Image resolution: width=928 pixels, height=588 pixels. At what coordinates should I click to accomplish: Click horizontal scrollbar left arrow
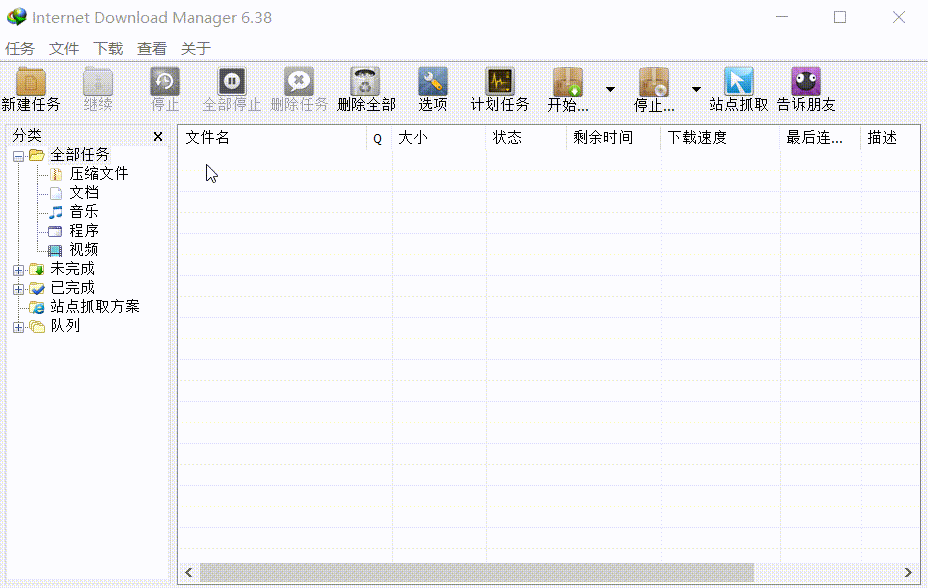[x=189, y=573]
